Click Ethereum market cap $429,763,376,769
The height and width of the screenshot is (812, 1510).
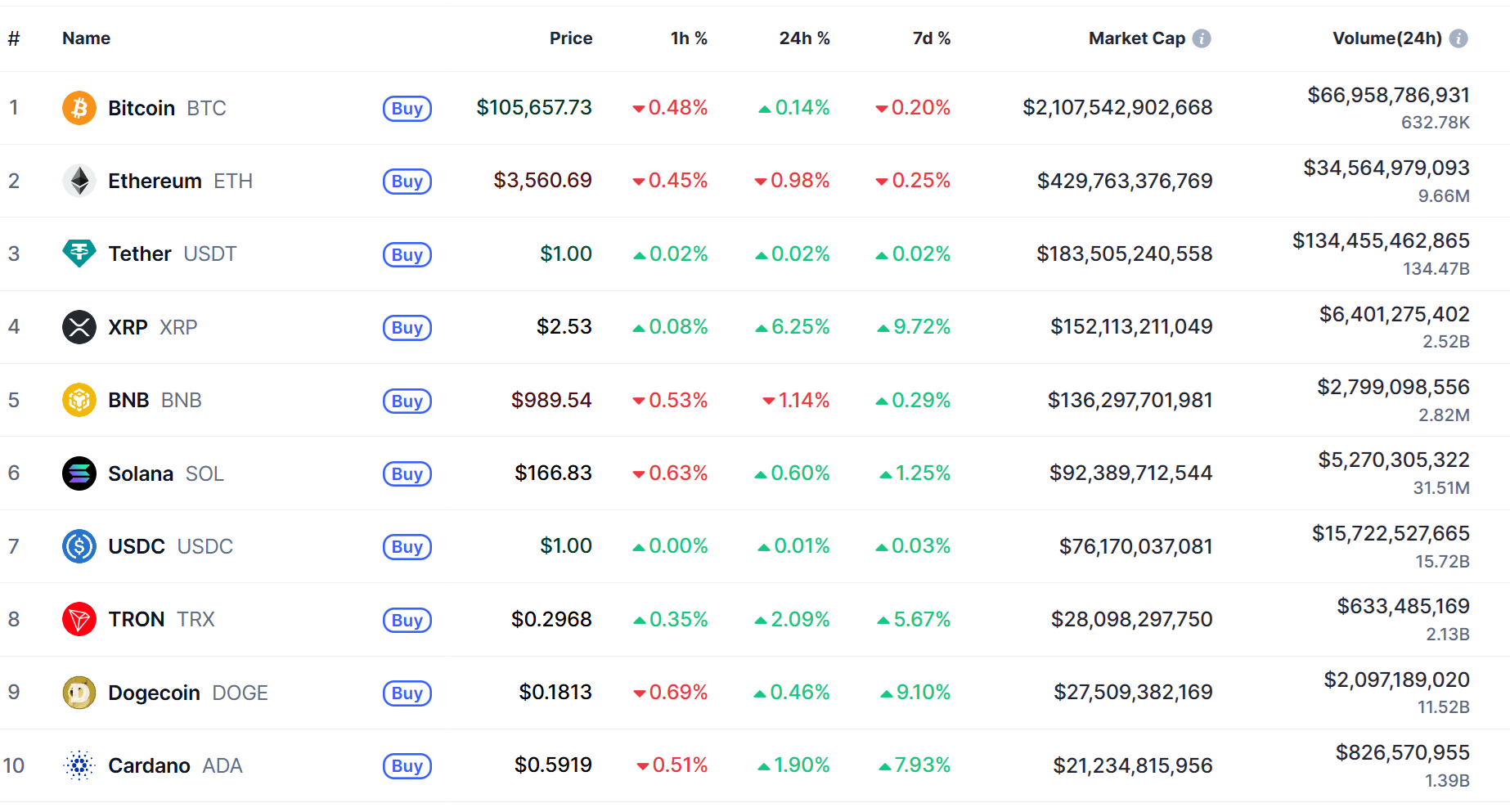point(1125,181)
